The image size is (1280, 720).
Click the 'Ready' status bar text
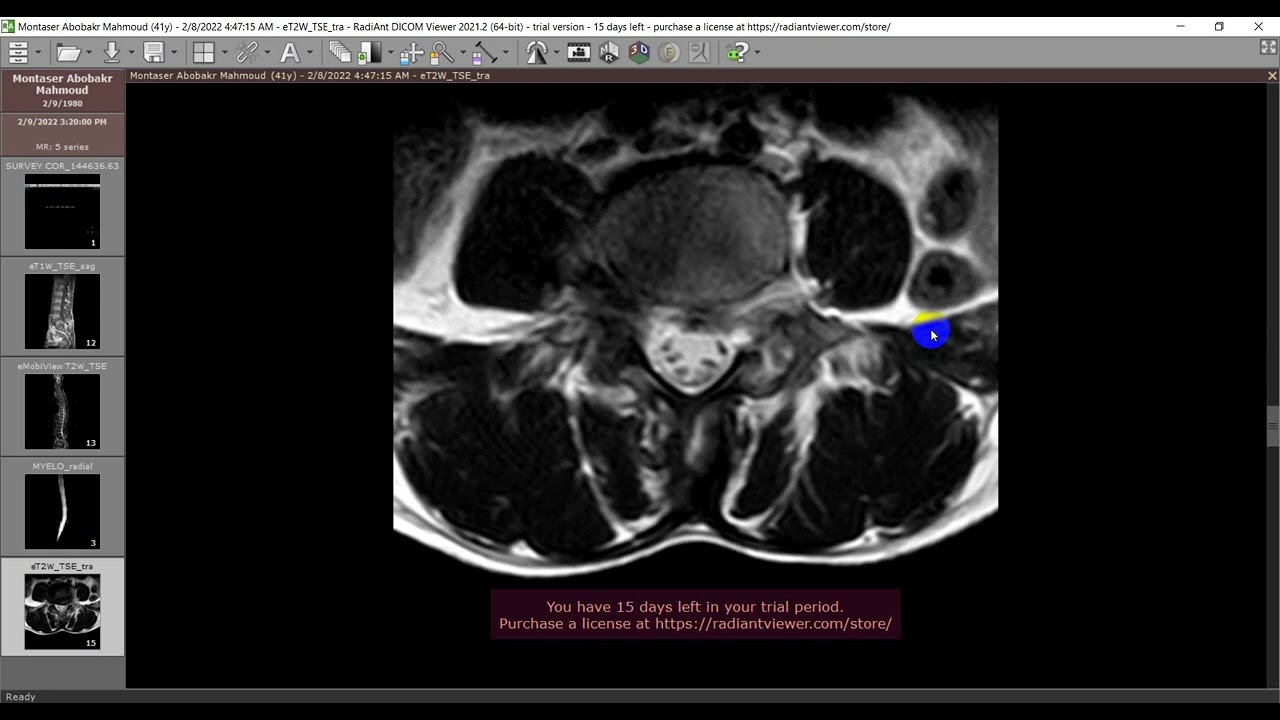(21, 697)
